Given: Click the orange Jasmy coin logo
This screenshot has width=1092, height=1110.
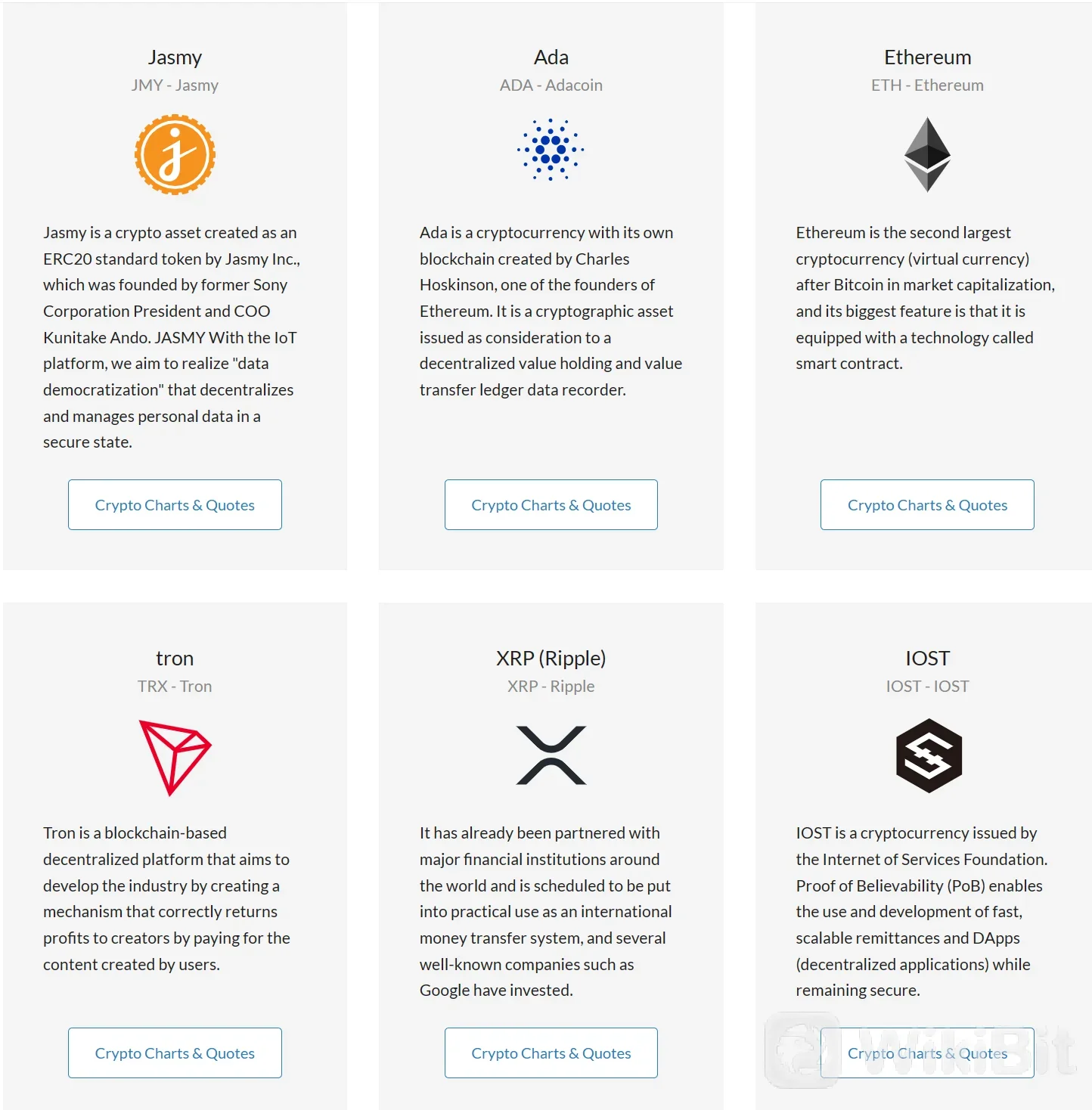Looking at the screenshot, I should click(175, 154).
